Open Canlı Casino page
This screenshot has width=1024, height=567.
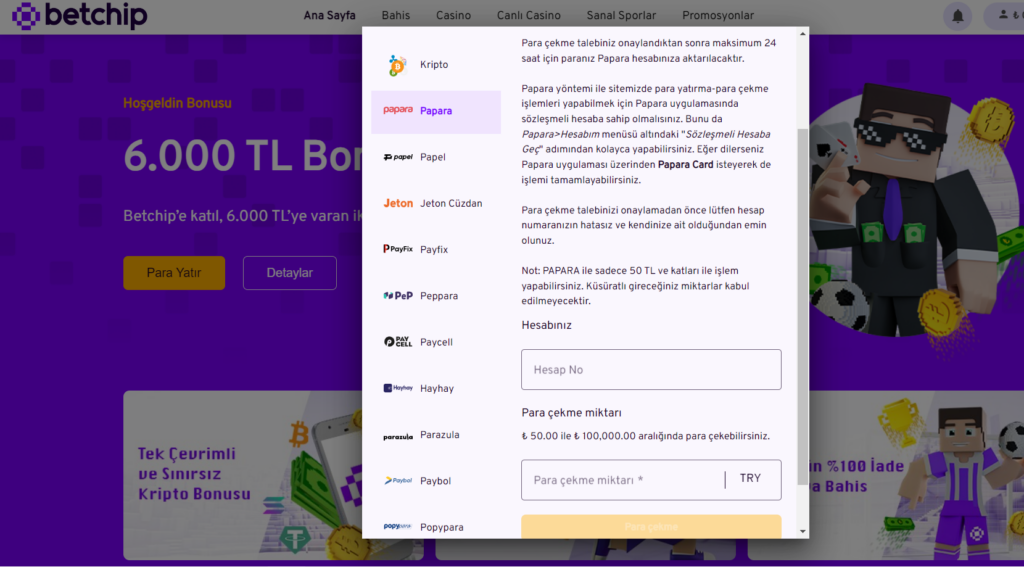pos(528,15)
